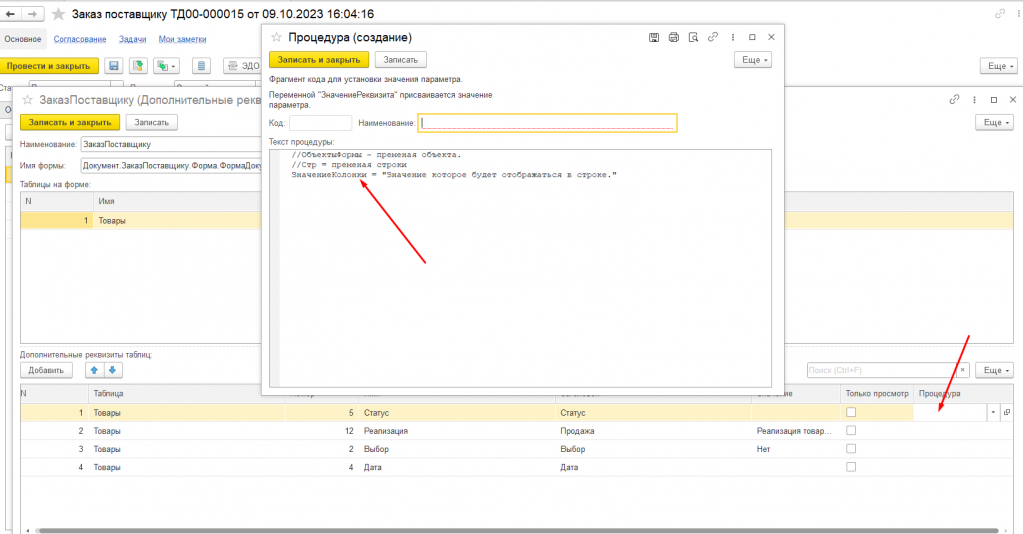The image size is (1023, 534).
Task: Click the post document toolbar icon
Action: tap(138, 66)
